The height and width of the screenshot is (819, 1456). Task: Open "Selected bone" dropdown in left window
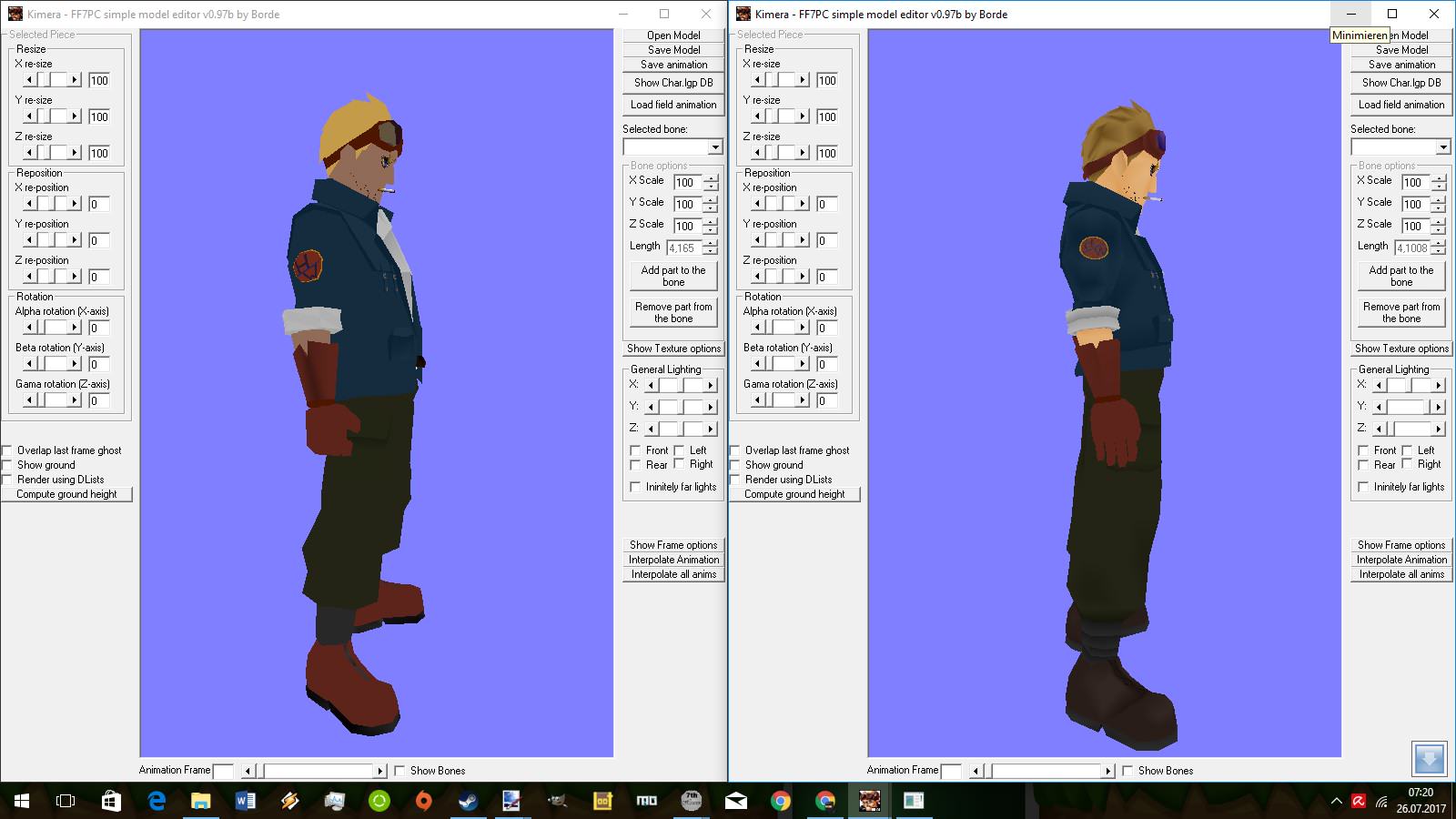click(x=715, y=147)
